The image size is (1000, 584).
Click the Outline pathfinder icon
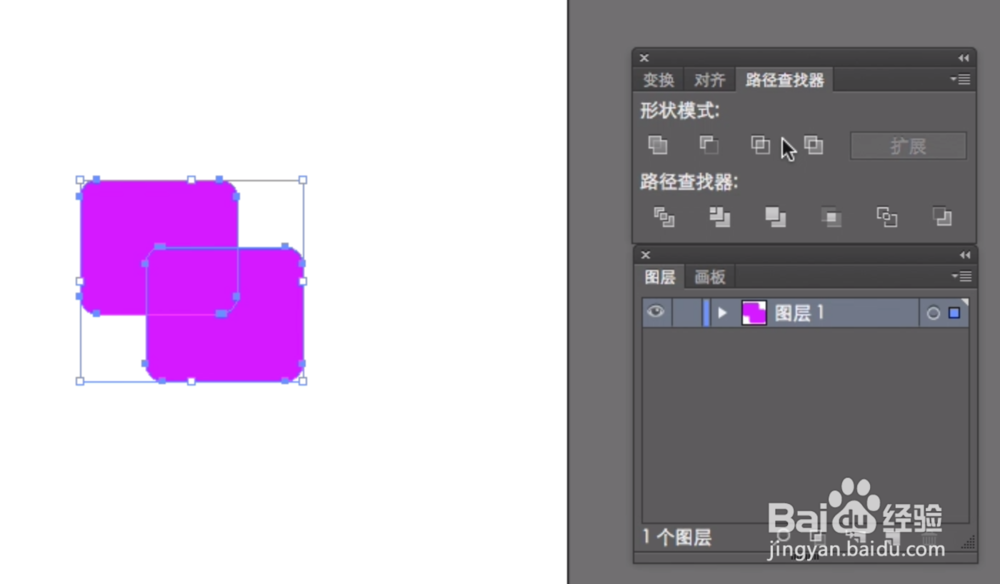886,217
